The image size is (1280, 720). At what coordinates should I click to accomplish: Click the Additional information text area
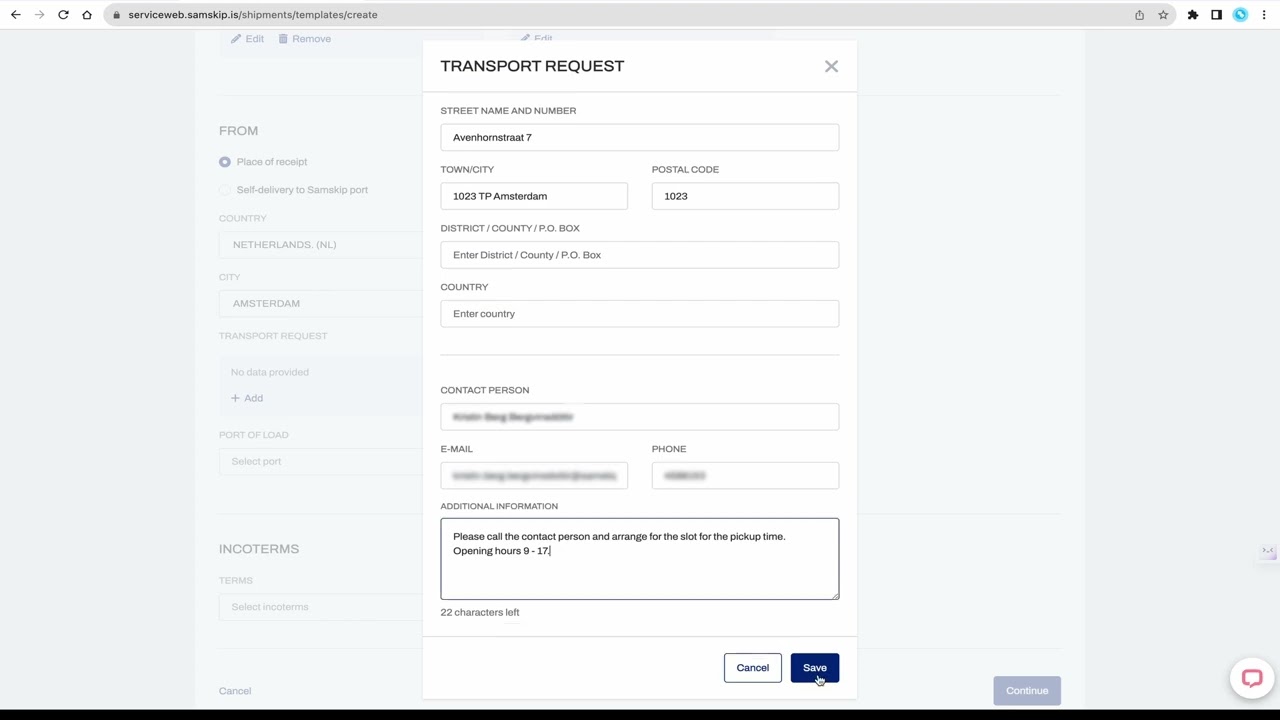click(x=640, y=559)
